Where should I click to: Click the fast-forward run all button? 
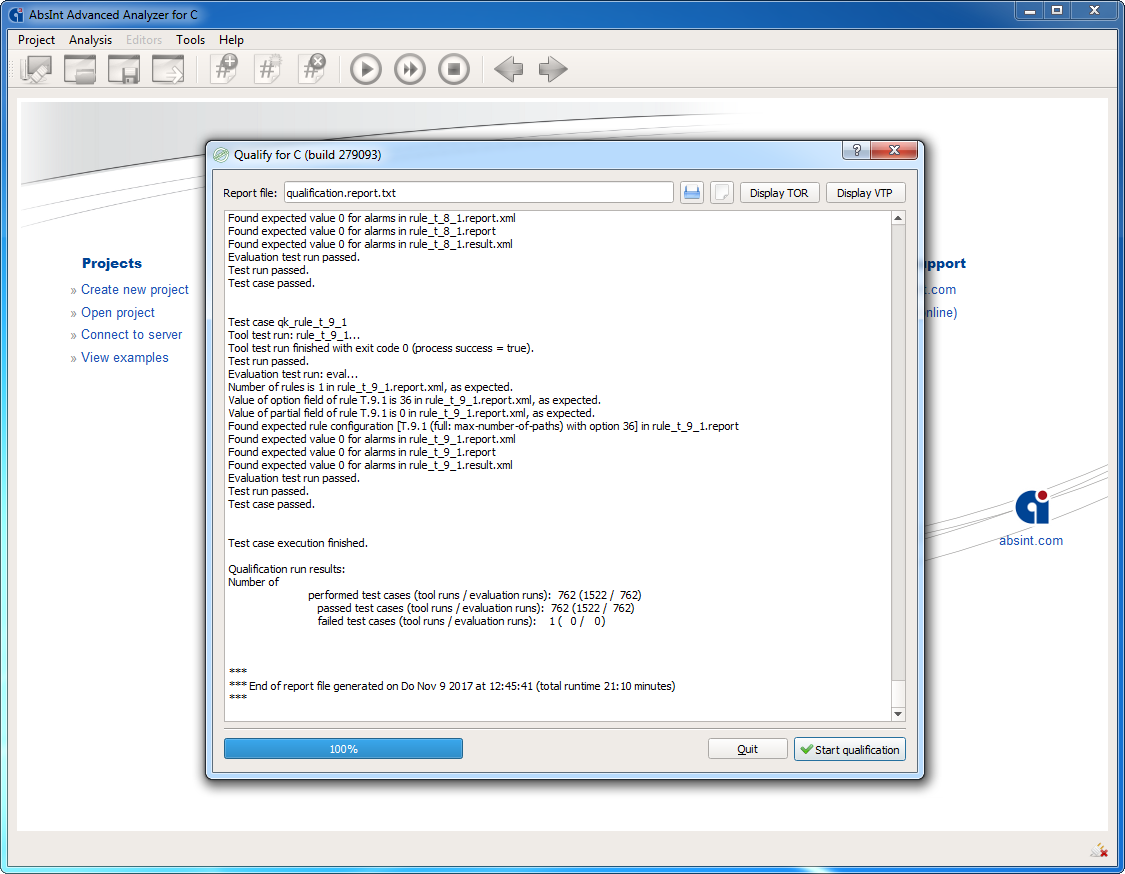[410, 70]
